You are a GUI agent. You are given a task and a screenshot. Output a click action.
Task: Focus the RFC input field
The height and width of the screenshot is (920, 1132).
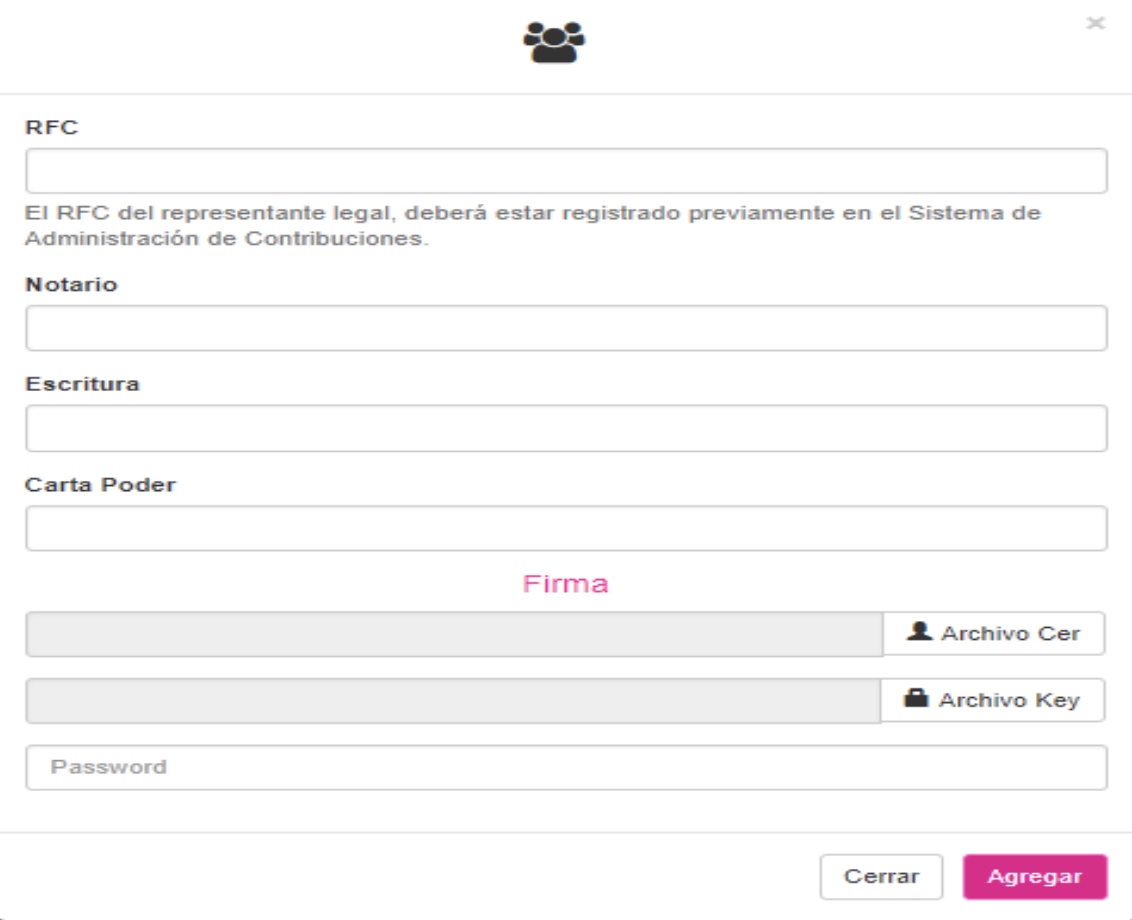pyautogui.click(x=566, y=170)
